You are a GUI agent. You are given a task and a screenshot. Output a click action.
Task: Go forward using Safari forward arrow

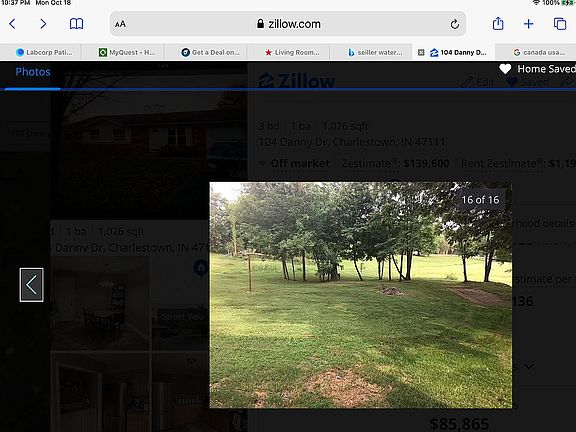43,24
